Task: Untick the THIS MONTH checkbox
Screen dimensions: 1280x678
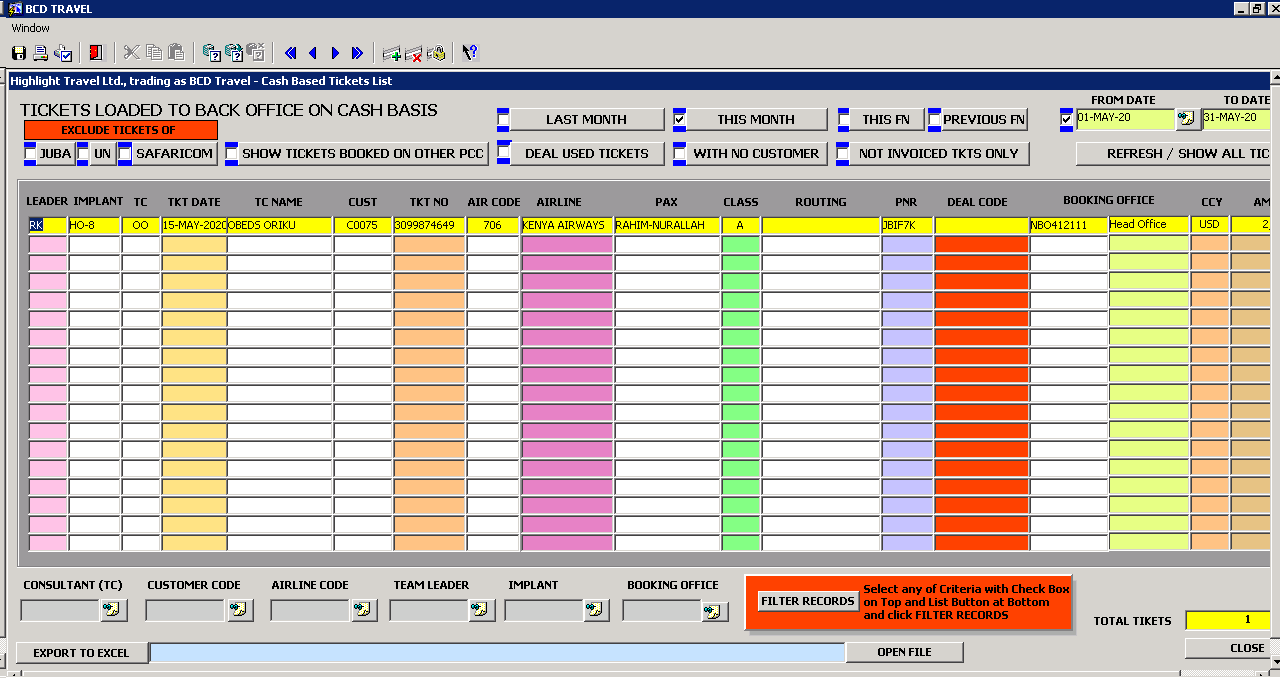Action: coord(680,119)
